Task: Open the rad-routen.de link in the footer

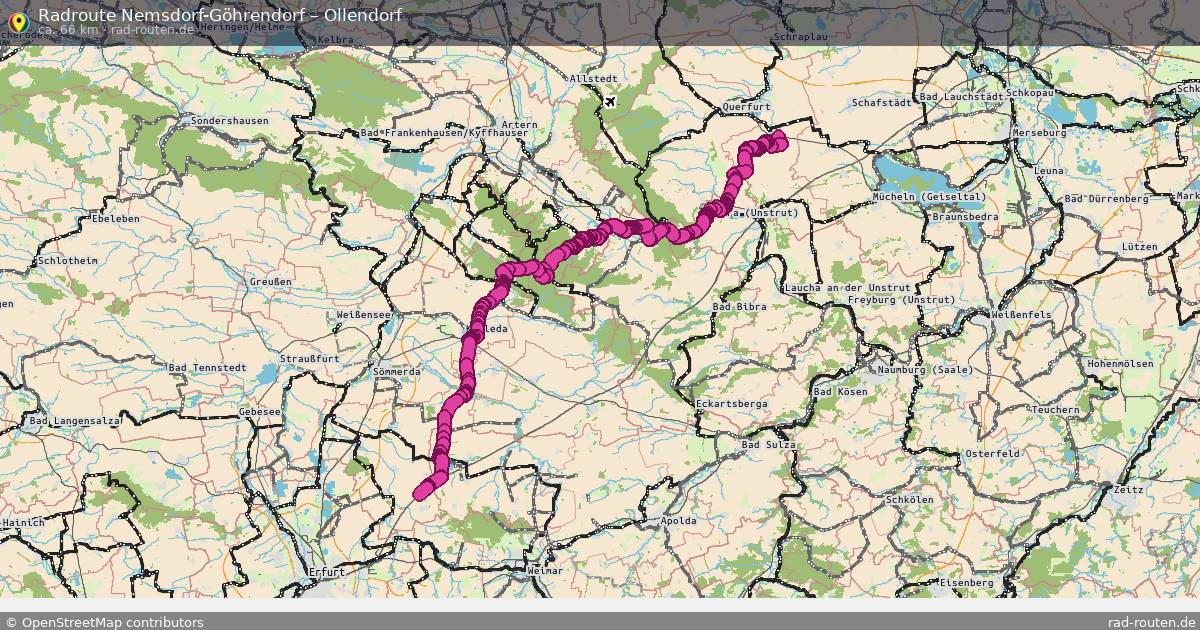Action: (1152, 622)
